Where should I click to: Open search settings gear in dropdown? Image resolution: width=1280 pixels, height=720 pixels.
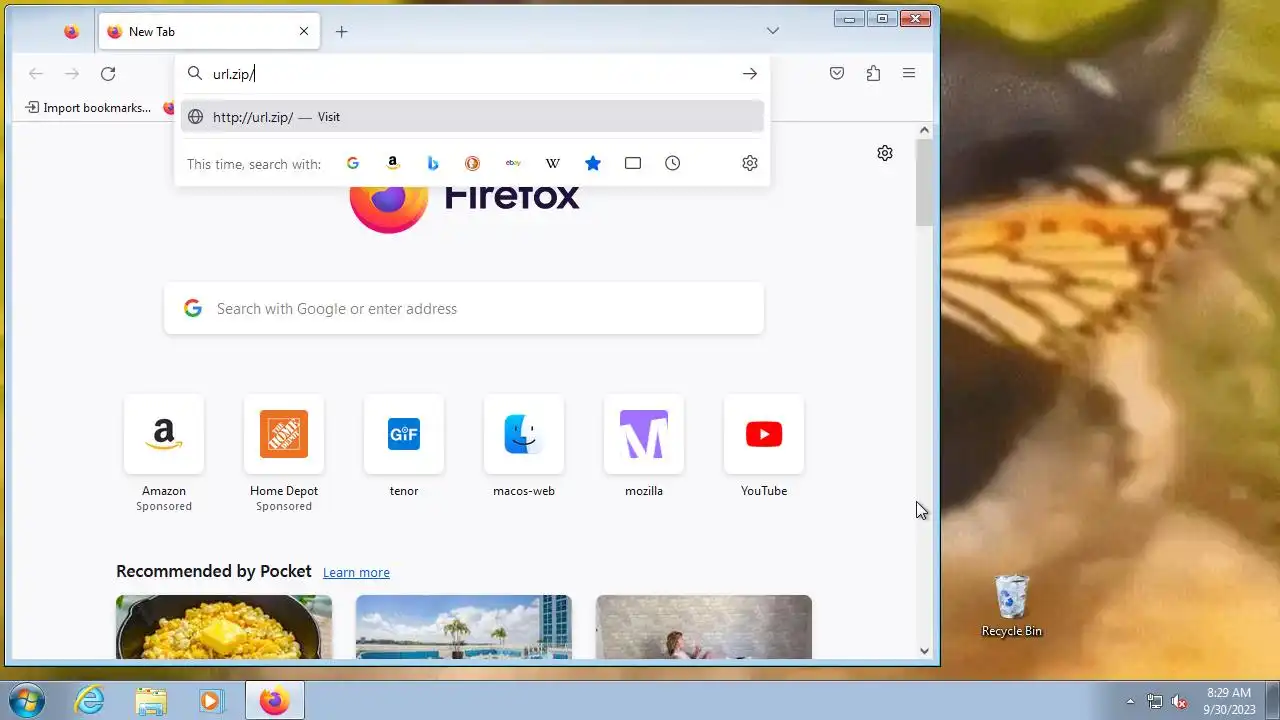[750, 163]
